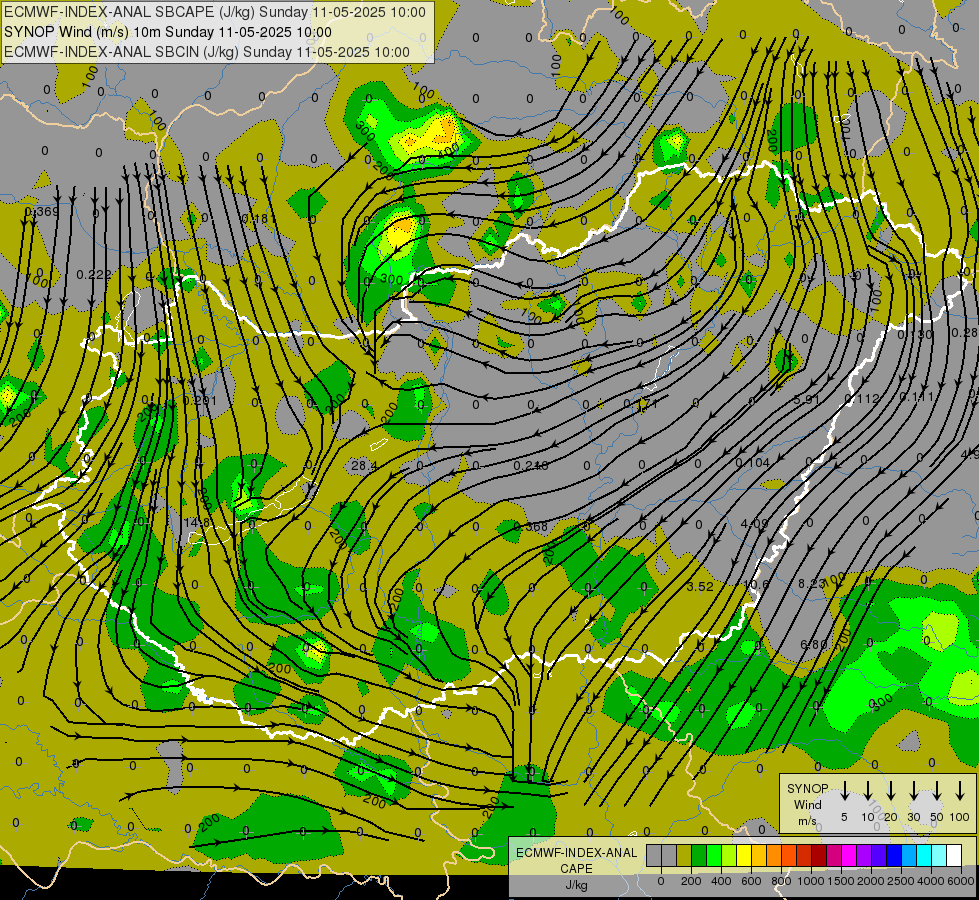979x900 pixels.
Task: Click the 0.291 value on the map
Action: (200, 400)
